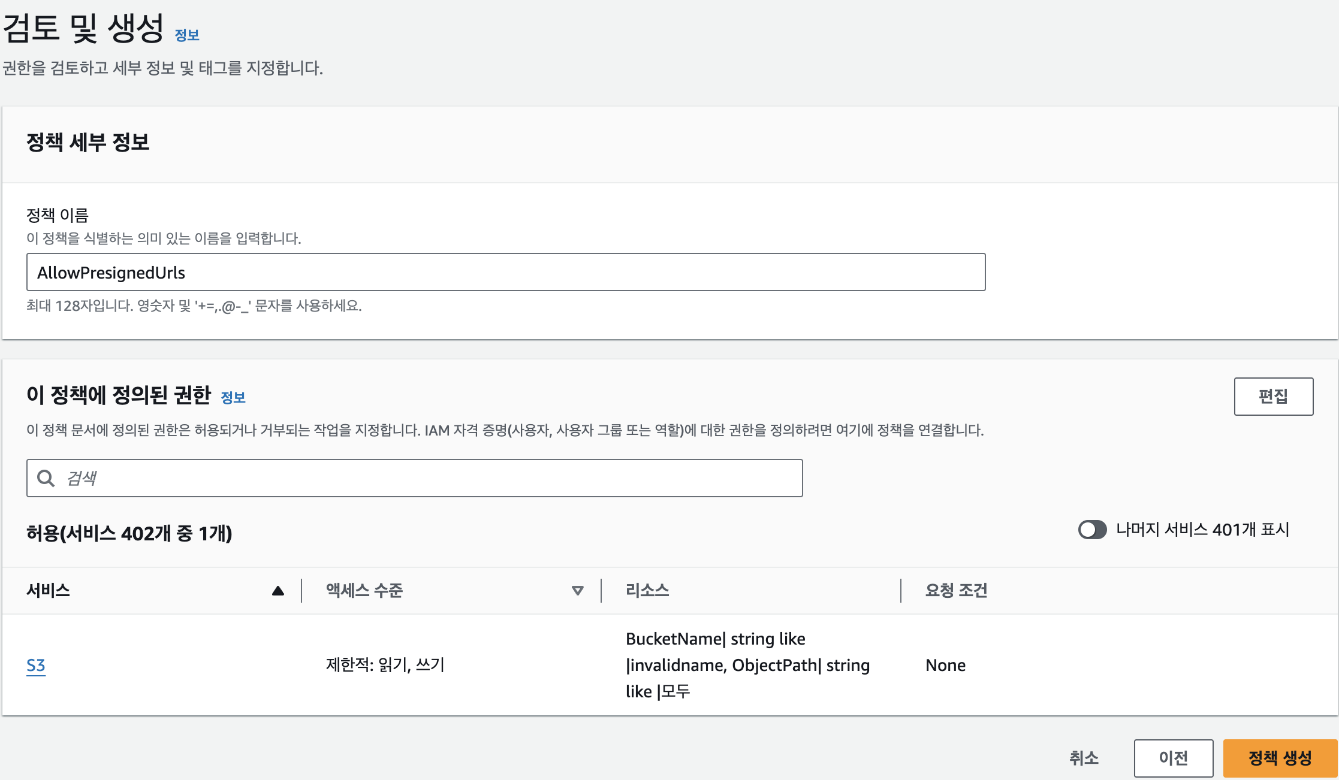
Task: Select the None request condition cell
Action: tap(946, 665)
